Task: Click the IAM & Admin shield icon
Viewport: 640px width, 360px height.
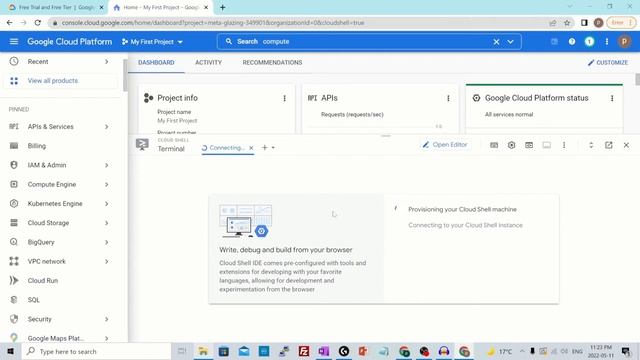Action: [x=14, y=165]
